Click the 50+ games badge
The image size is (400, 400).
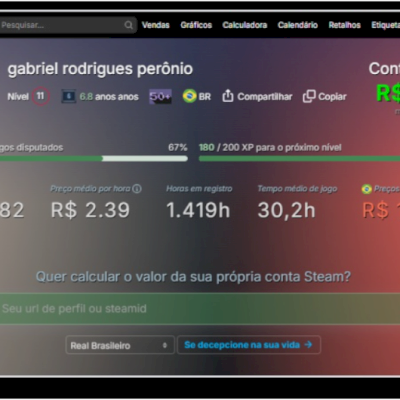[x=160, y=97]
